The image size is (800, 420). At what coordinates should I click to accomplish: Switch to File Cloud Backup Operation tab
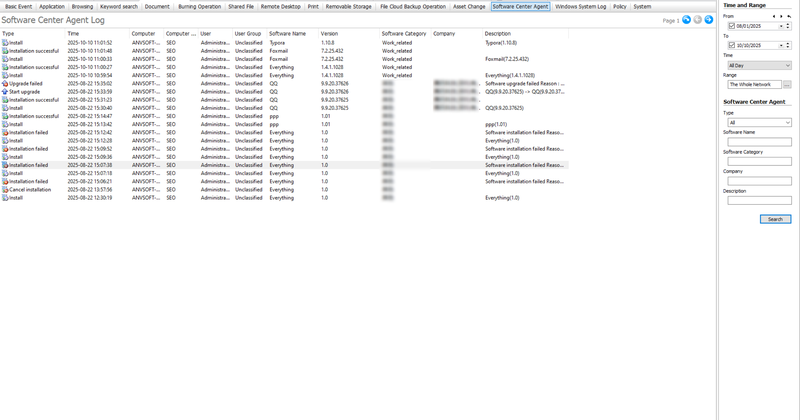tap(413, 7)
